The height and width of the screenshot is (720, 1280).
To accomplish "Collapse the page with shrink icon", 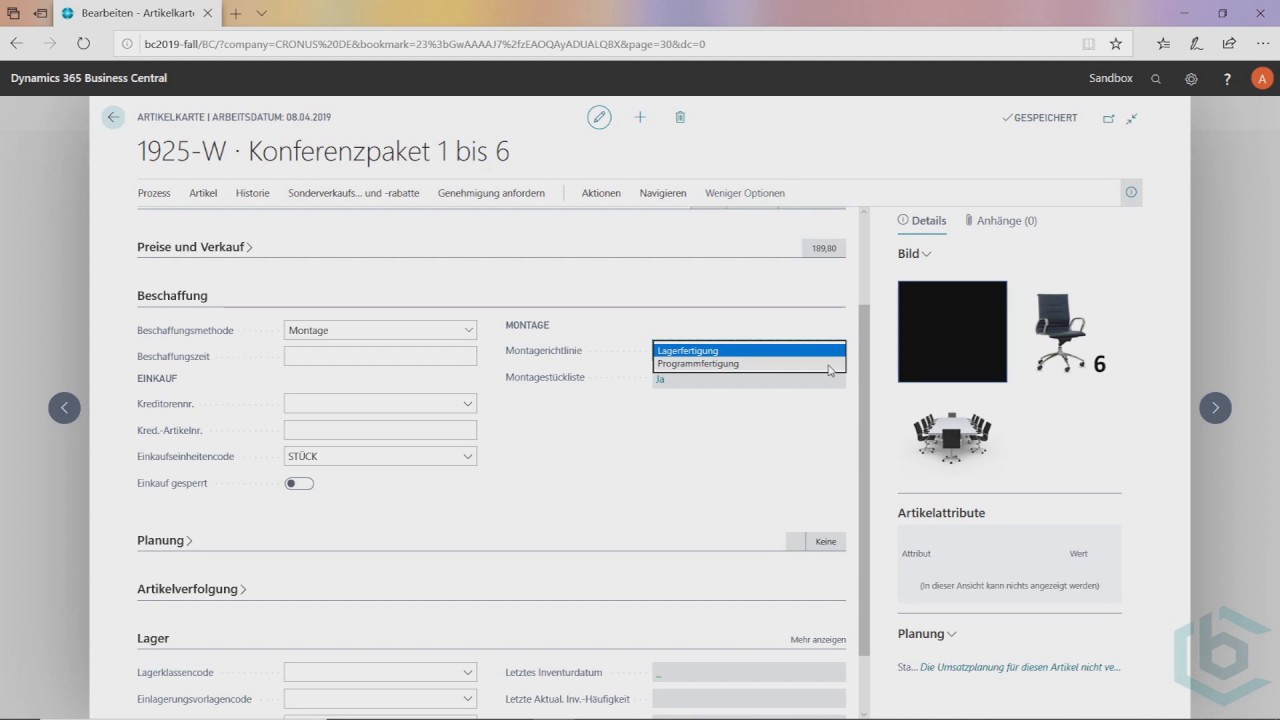I will [1132, 118].
